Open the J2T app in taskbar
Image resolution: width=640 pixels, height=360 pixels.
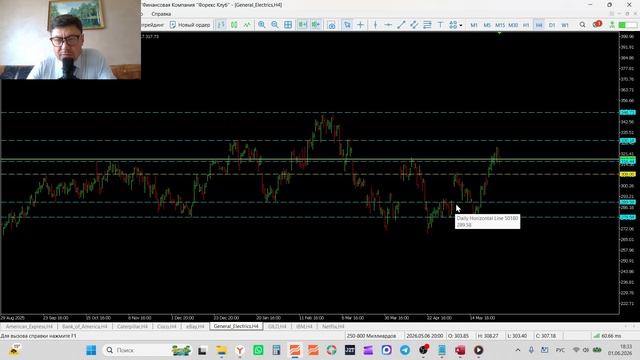pyautogui.click(x=350, y=350)
